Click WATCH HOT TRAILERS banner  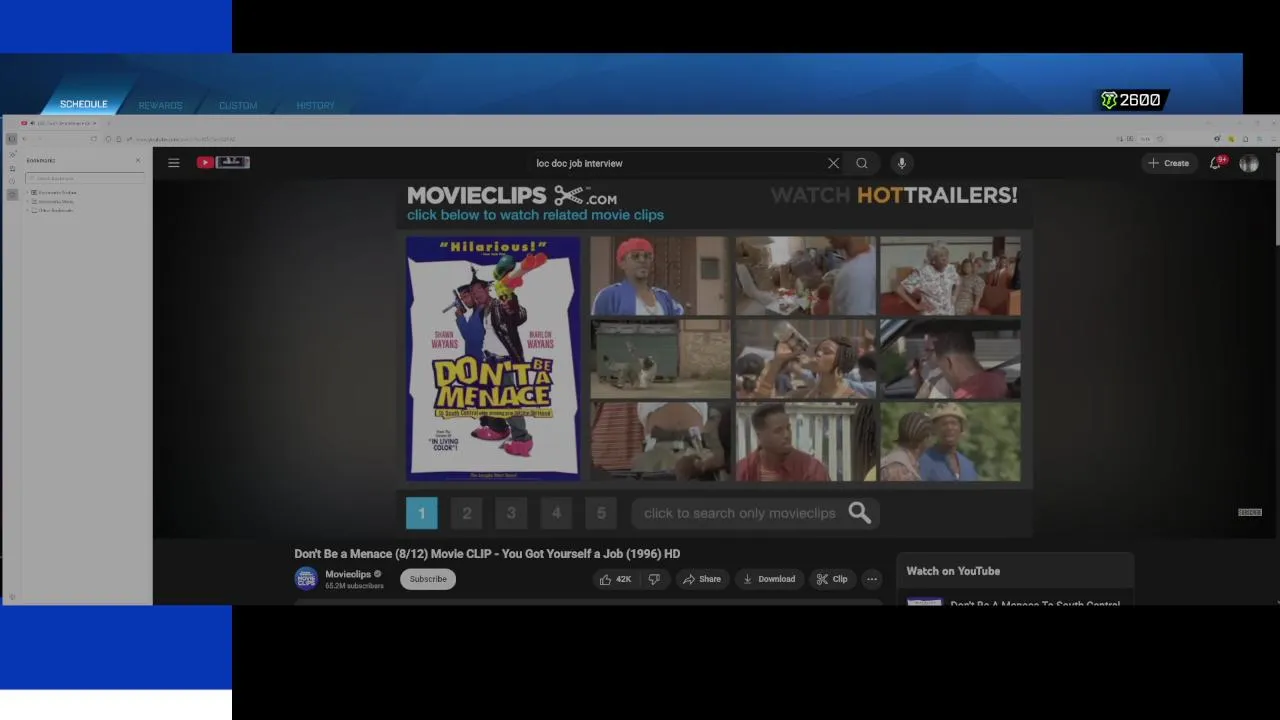point(894,196)
